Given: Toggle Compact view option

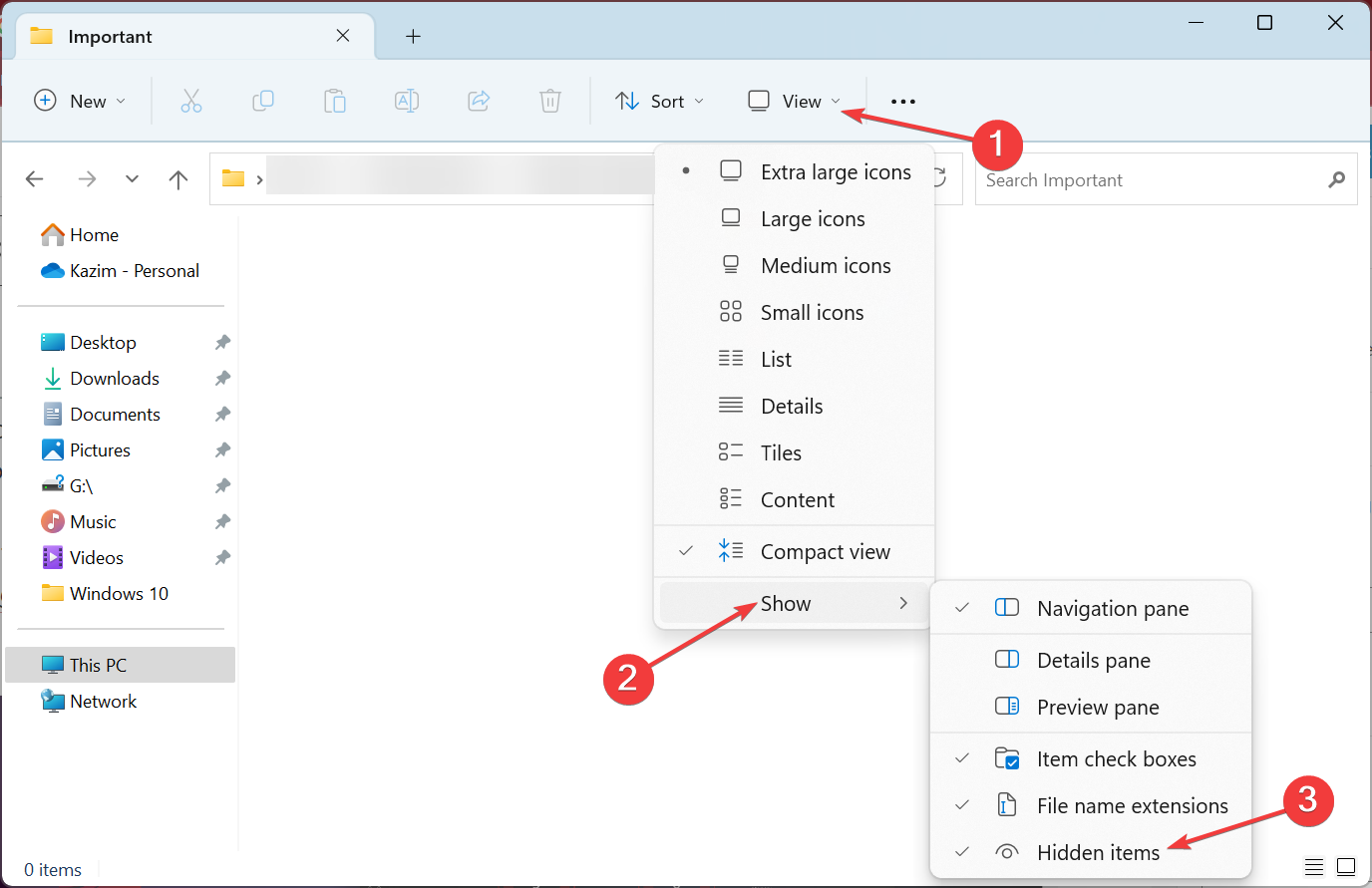Looking at the screenshot, I should (x=795, y=552).
